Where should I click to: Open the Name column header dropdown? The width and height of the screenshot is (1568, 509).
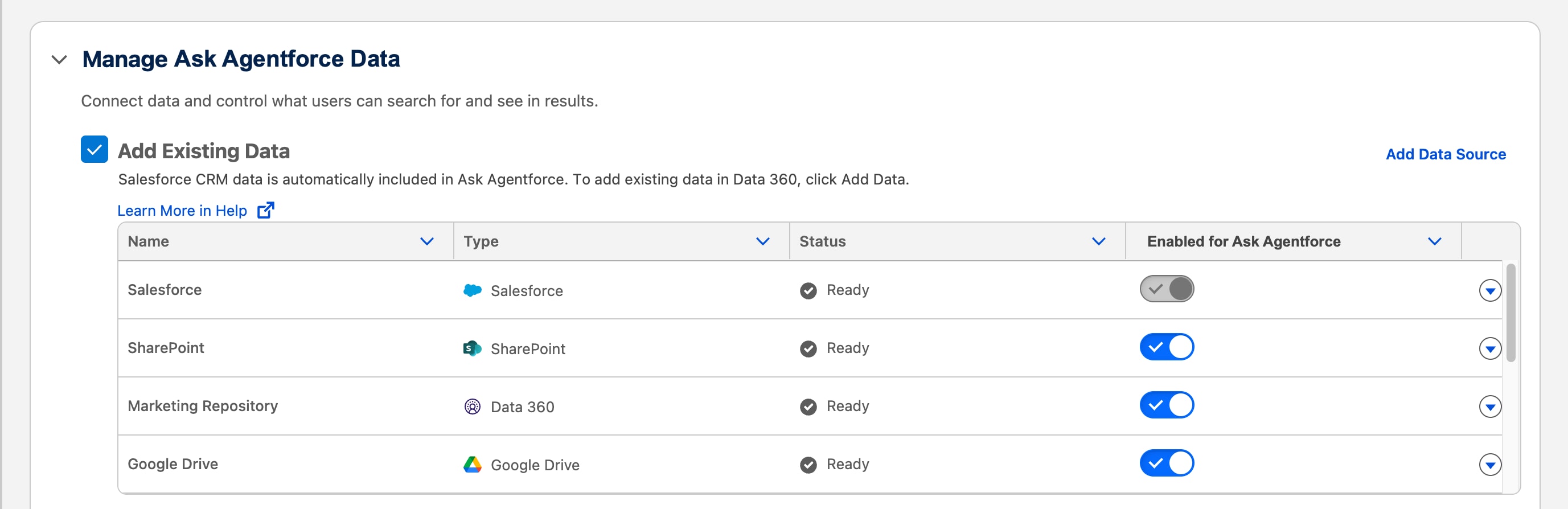point(426,242)
